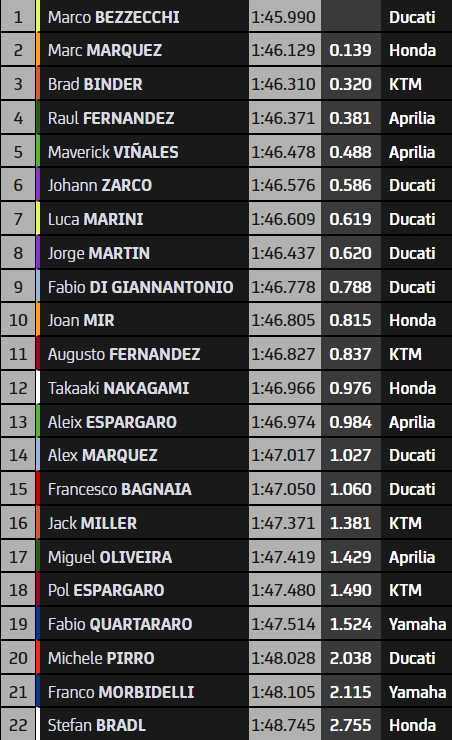Viewport: 452px width, 740px height.
Task: Select position number 4 cell
Action: coord(18,118)
